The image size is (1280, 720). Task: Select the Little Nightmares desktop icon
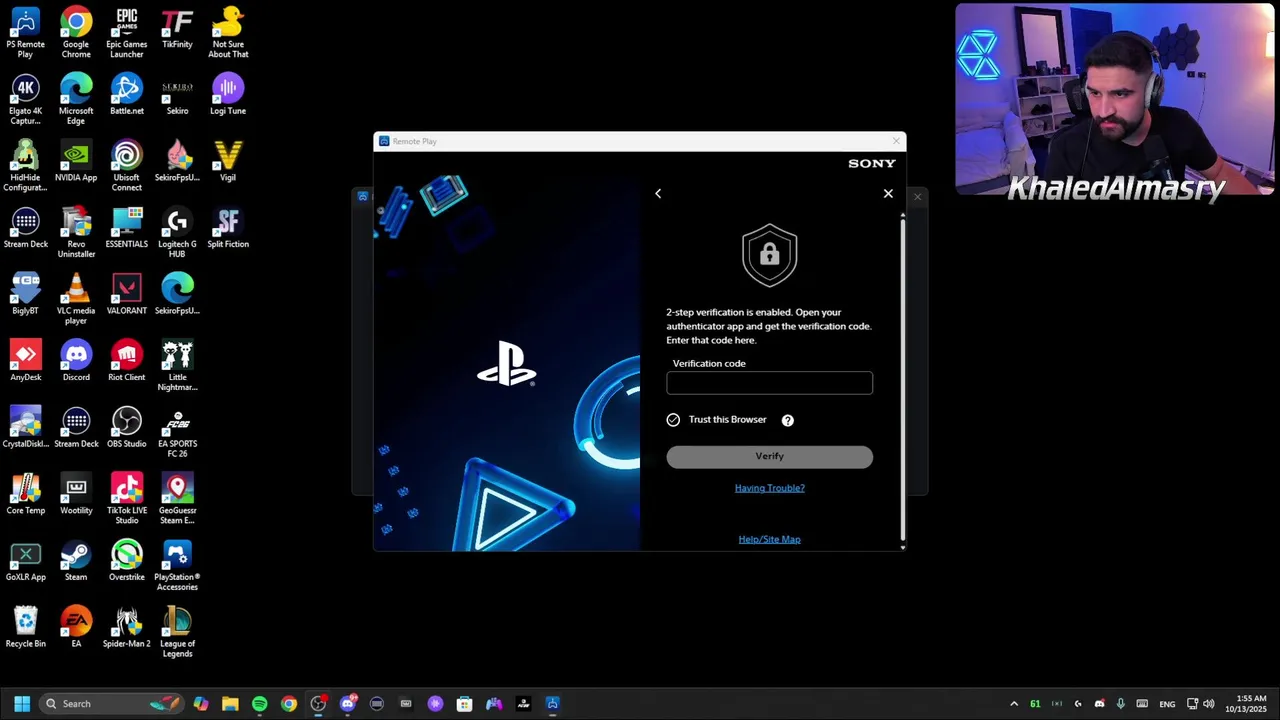point(177,365)
